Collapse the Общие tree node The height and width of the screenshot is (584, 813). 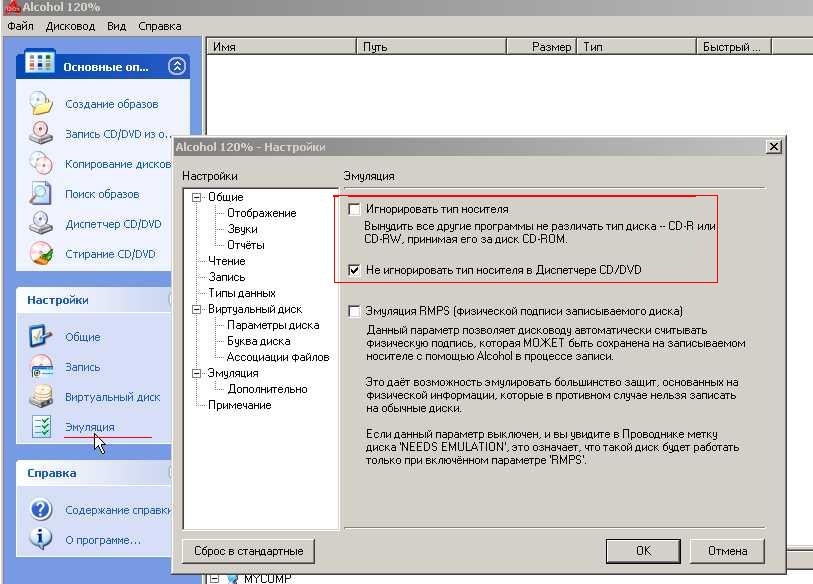[x=197, y=198]
